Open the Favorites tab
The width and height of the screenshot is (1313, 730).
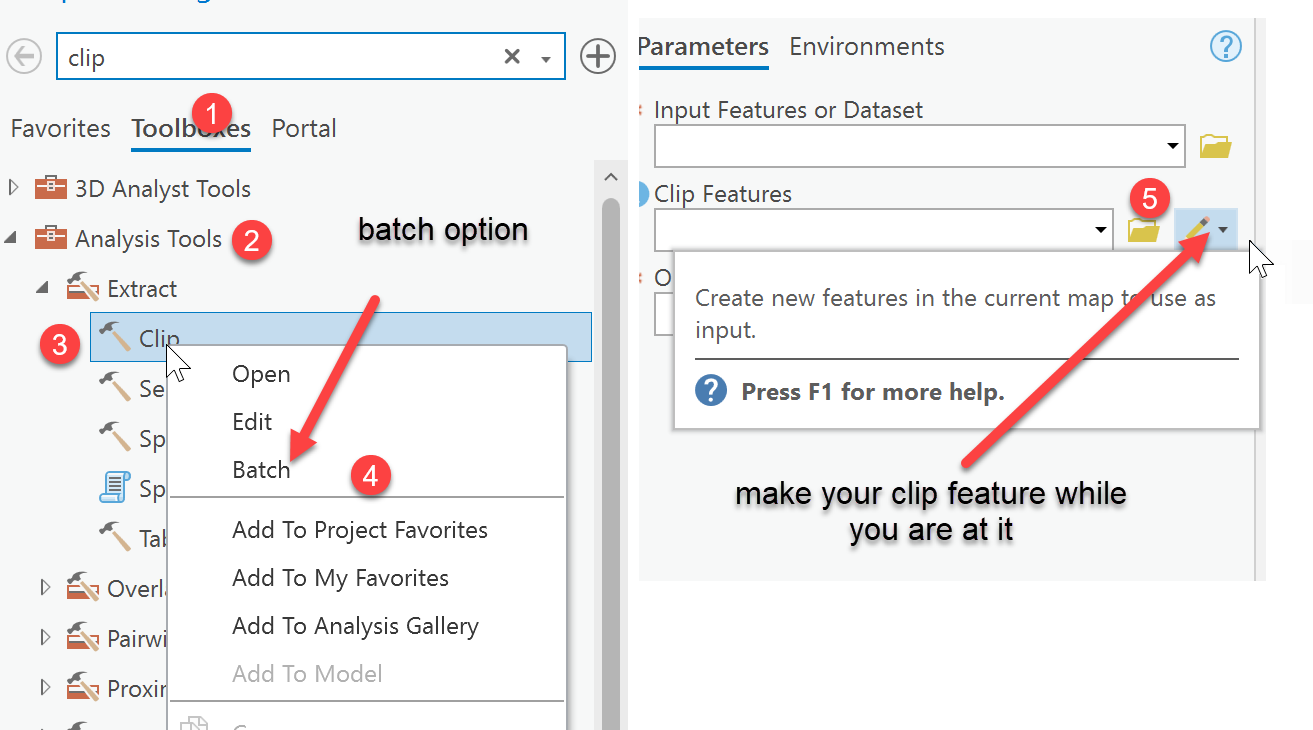tap(60, 128)
